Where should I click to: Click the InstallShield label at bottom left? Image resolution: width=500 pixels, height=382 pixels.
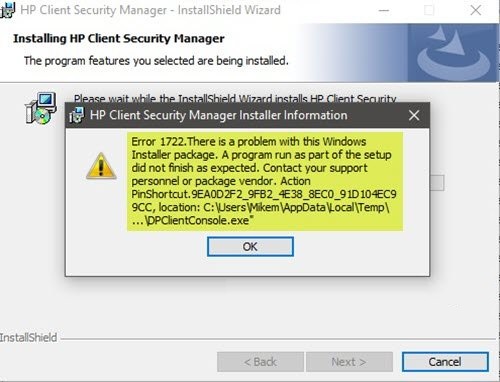[28, 338]
